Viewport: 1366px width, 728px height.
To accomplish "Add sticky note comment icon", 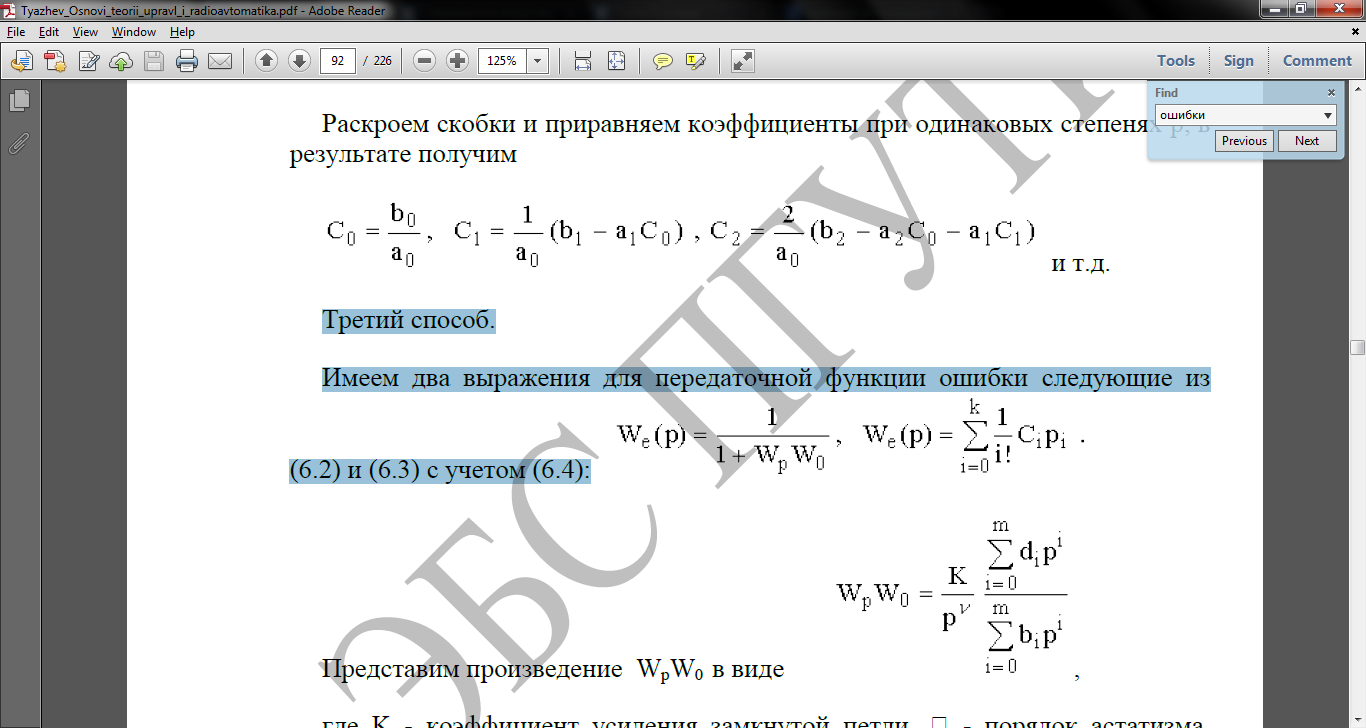I will click(x=662, y=61).
